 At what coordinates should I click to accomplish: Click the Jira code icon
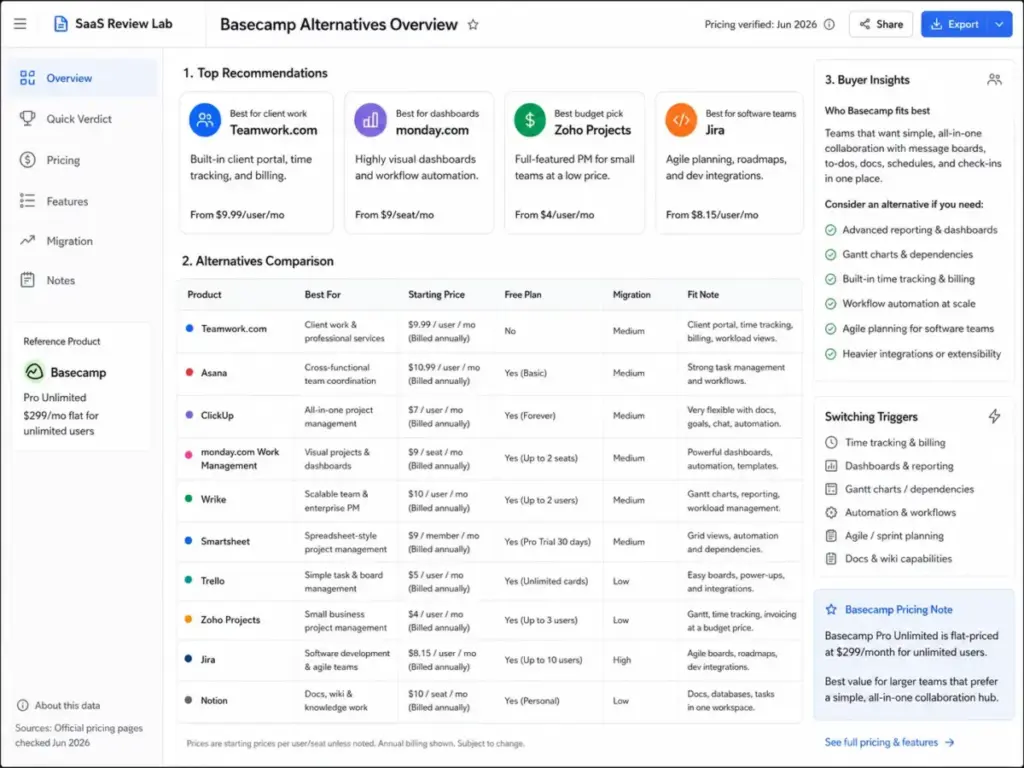(681, 120)
